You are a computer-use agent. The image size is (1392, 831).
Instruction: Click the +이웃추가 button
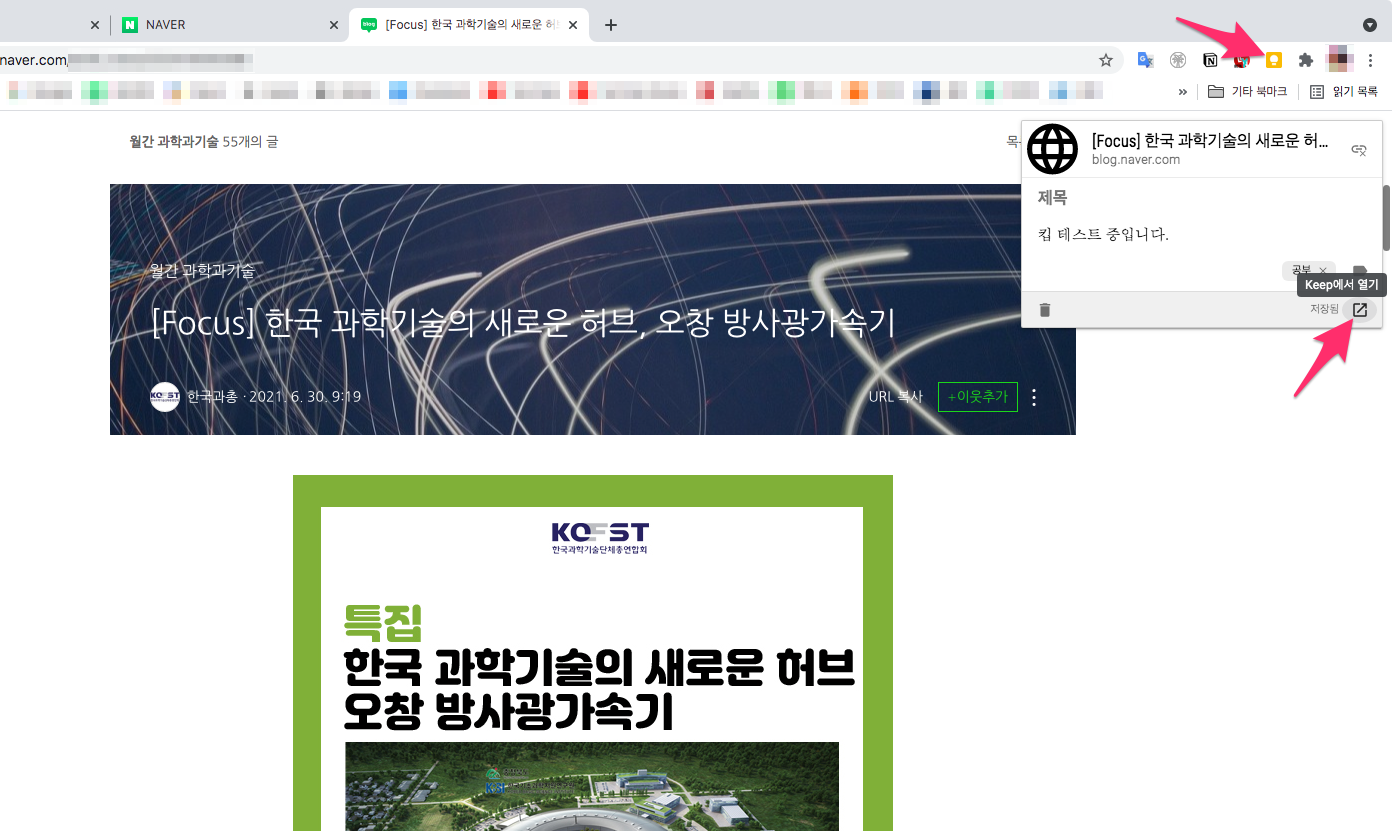(978, 397)
